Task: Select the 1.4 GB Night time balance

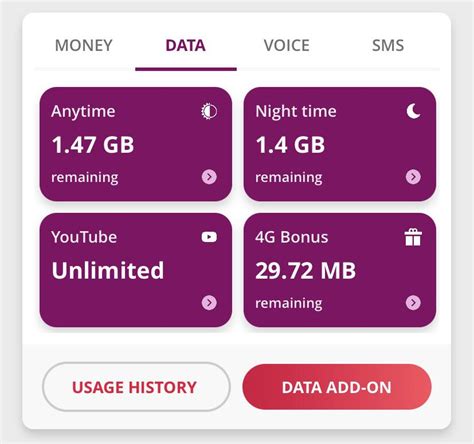Action: click(x=290, y=145)
